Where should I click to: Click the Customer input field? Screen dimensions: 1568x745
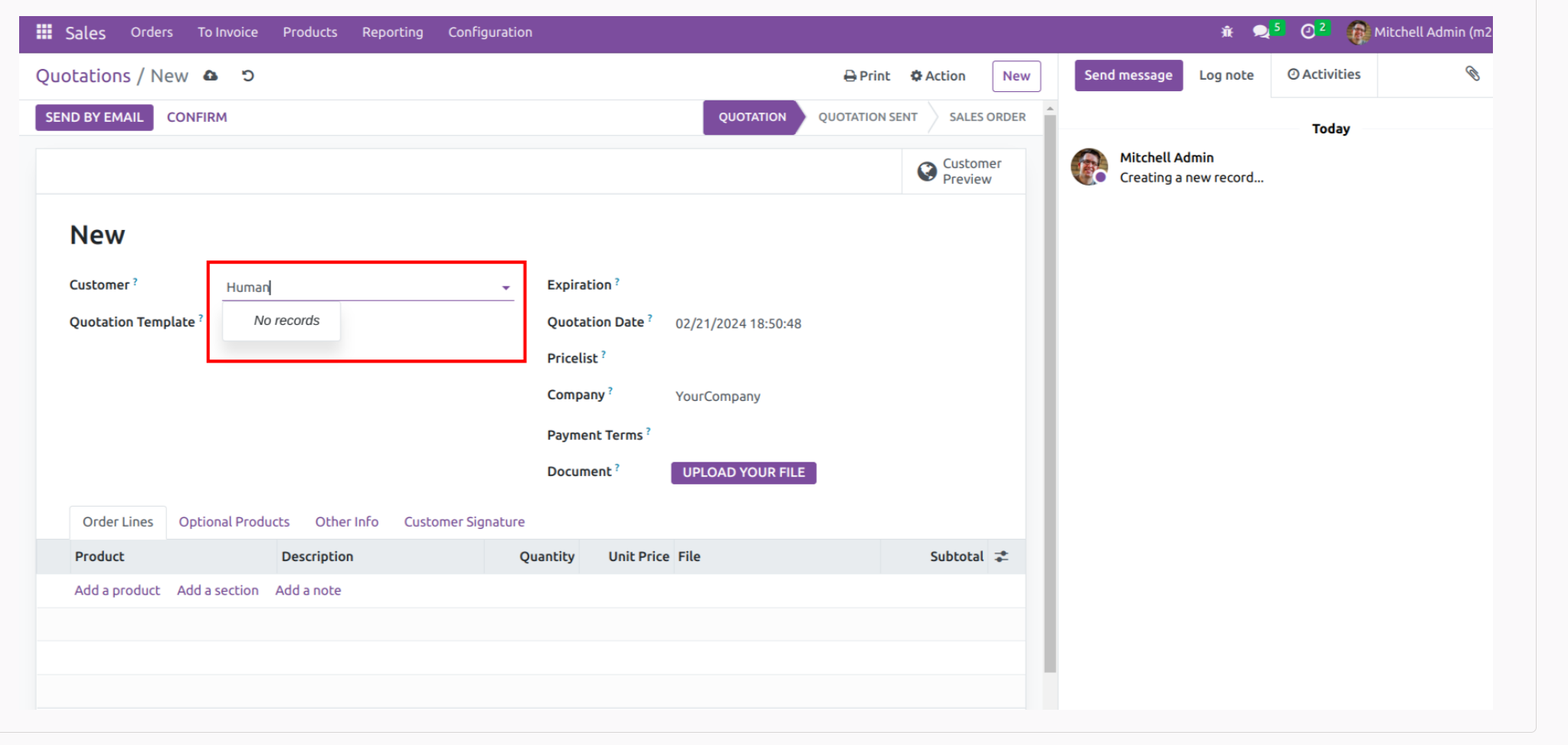[360, 287]
